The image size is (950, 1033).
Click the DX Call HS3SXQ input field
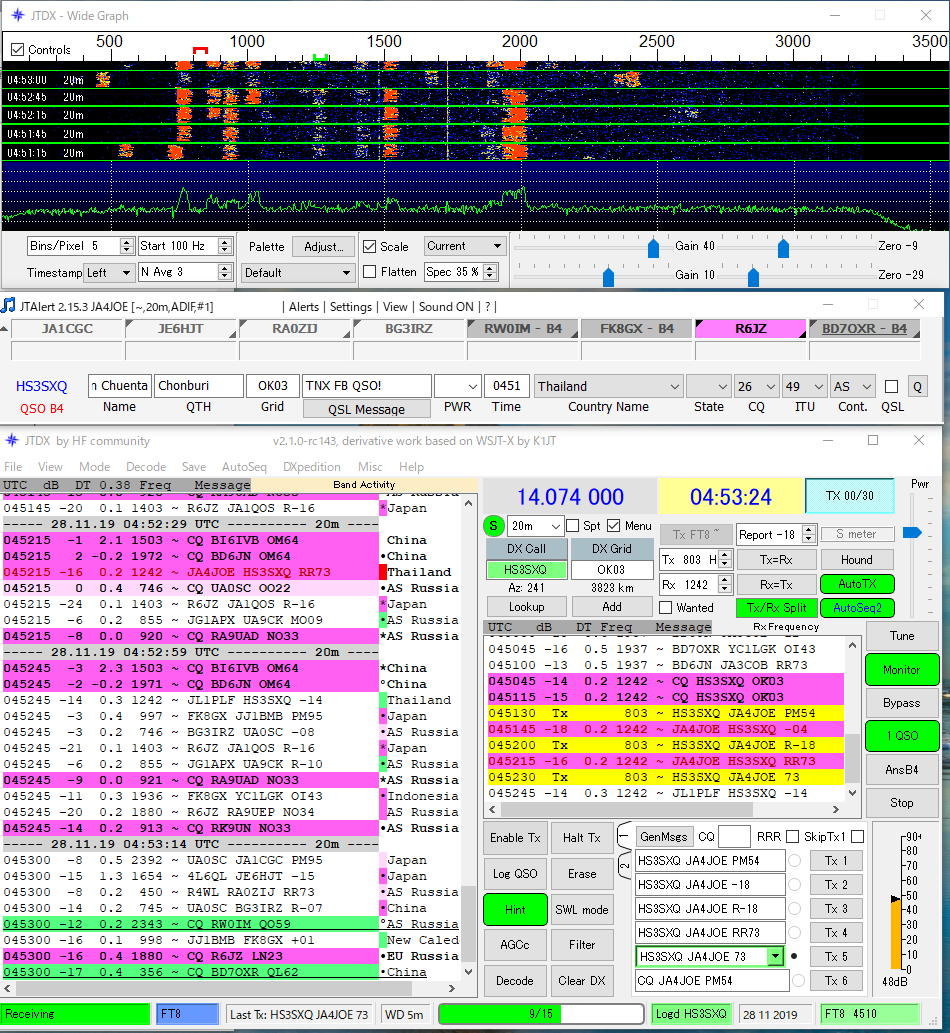click(x=526, y=569)
